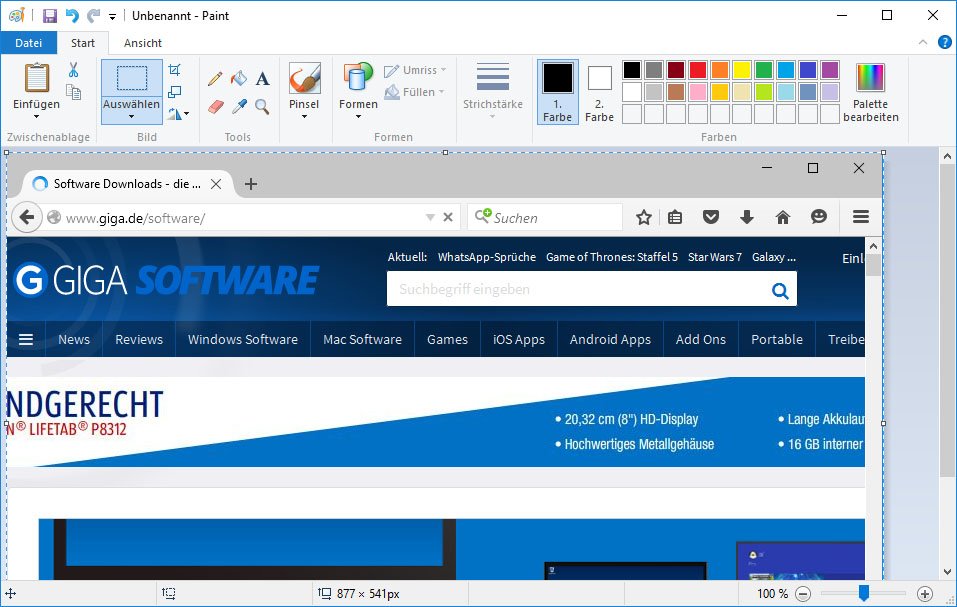The height and width of the screenshot is (607, 957).
Task: Open browser downloads arrow icon
Action: click(746, 217)
